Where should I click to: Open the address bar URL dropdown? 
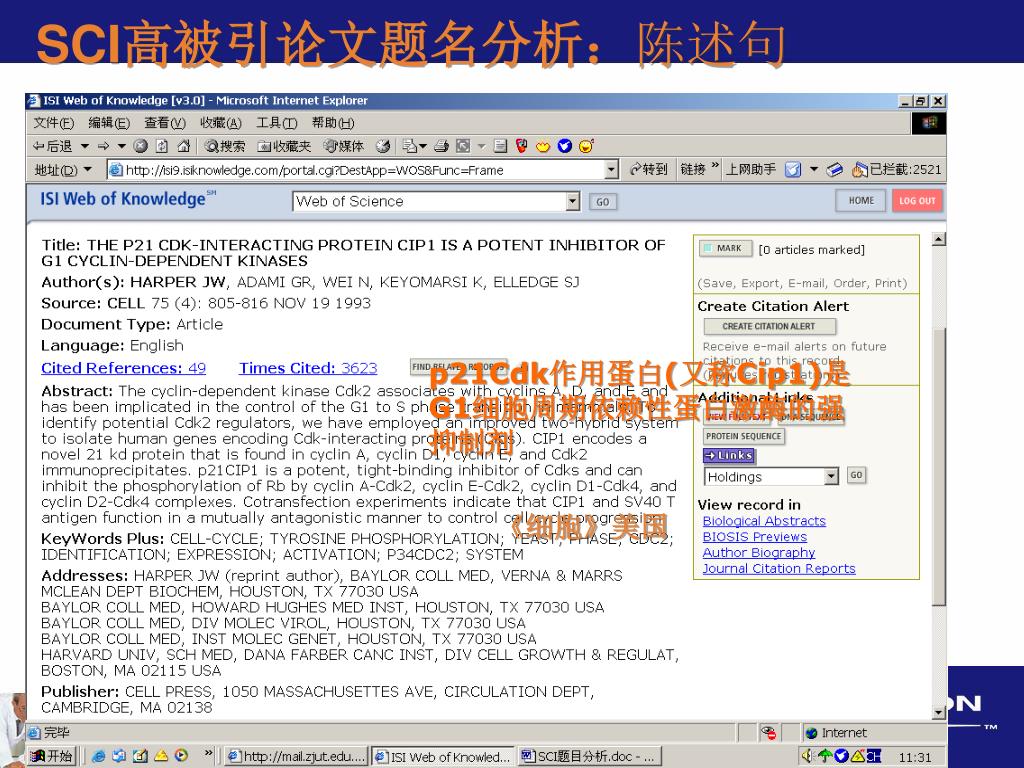pyautogui.click(x=611, y=170)
